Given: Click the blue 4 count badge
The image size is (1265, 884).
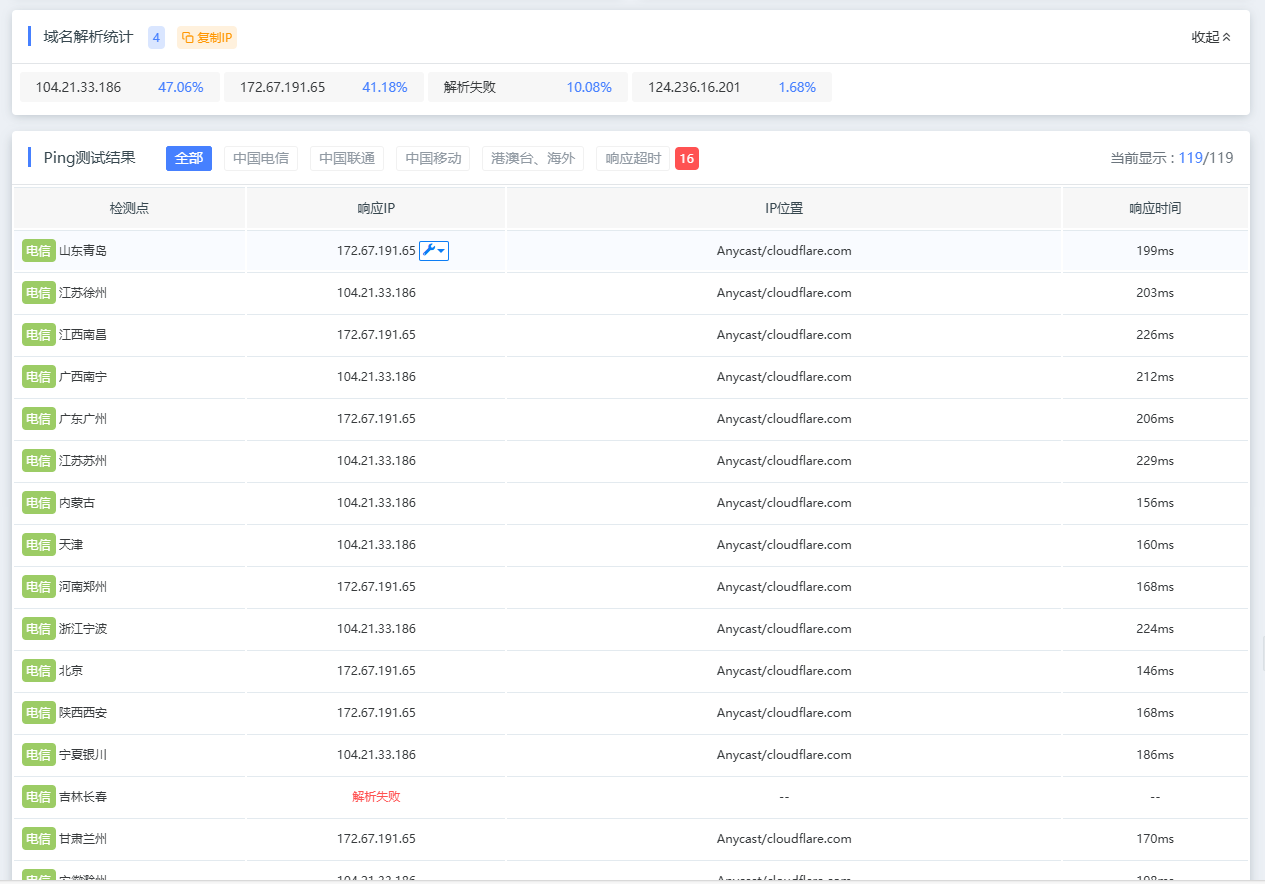Looking at the screenshot, I should coord(156,37).
